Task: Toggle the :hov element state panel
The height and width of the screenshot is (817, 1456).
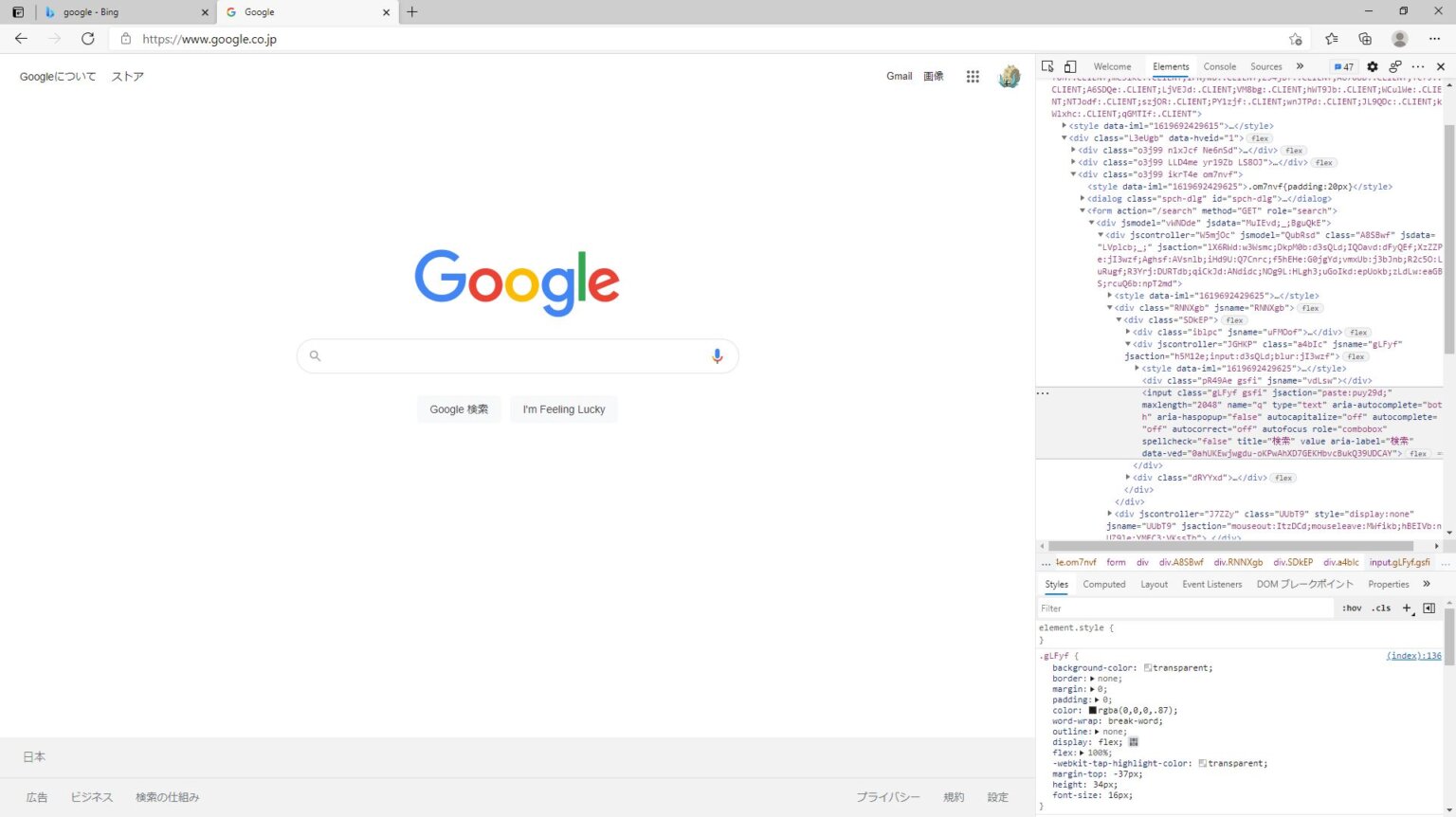Action: pos(1352,608)
